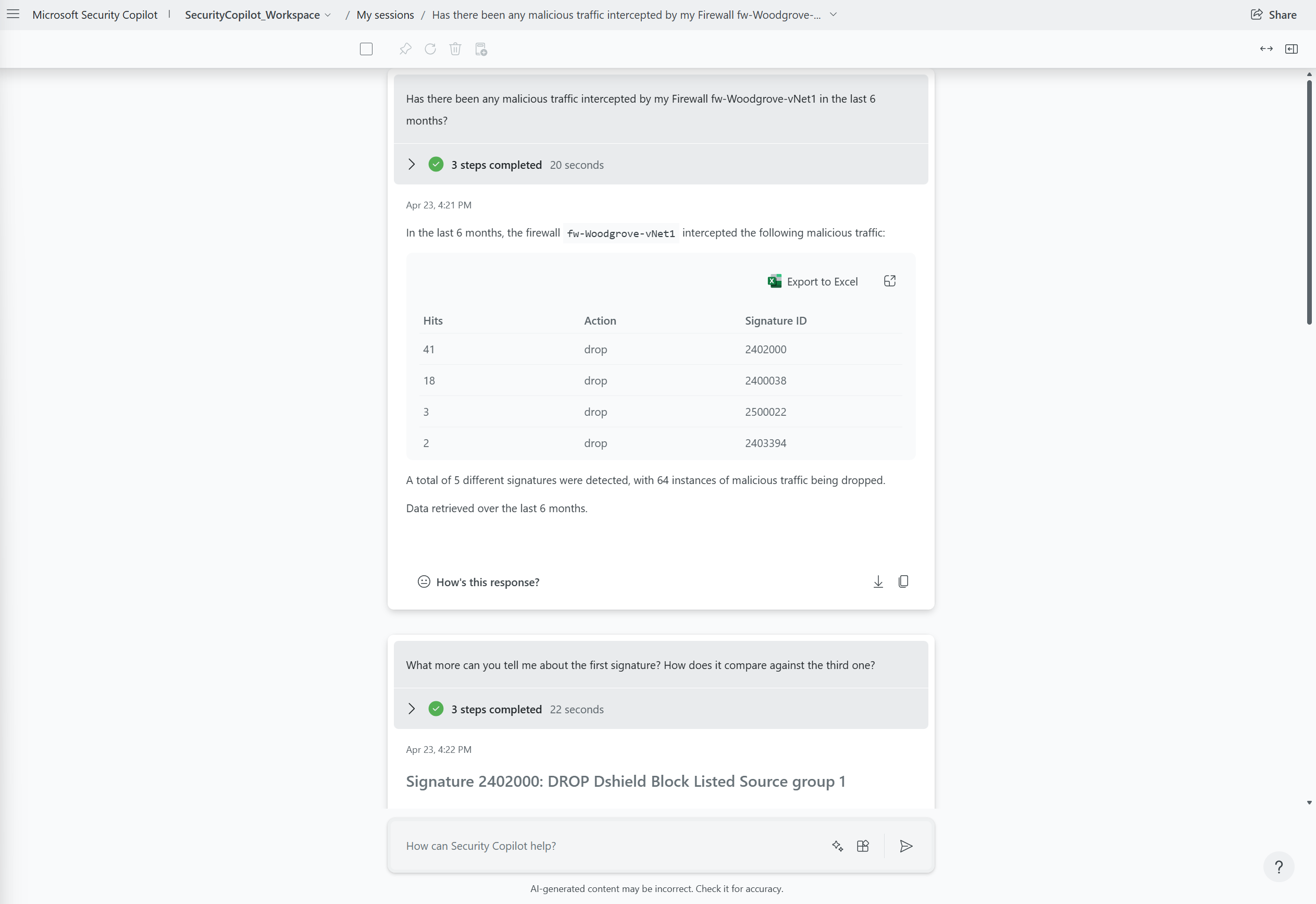Download the first response
The height and width of the screenshot is (904, 1316).
[878, 581]
